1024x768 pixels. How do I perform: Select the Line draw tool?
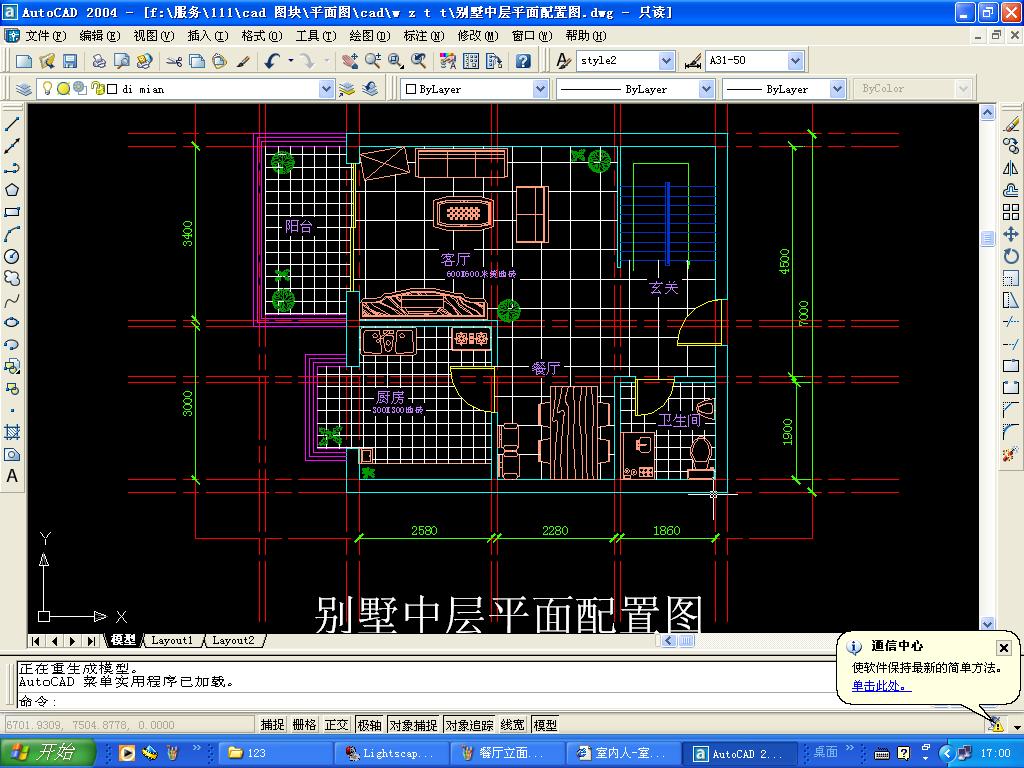pyautogui.click(x=13, y=124)
